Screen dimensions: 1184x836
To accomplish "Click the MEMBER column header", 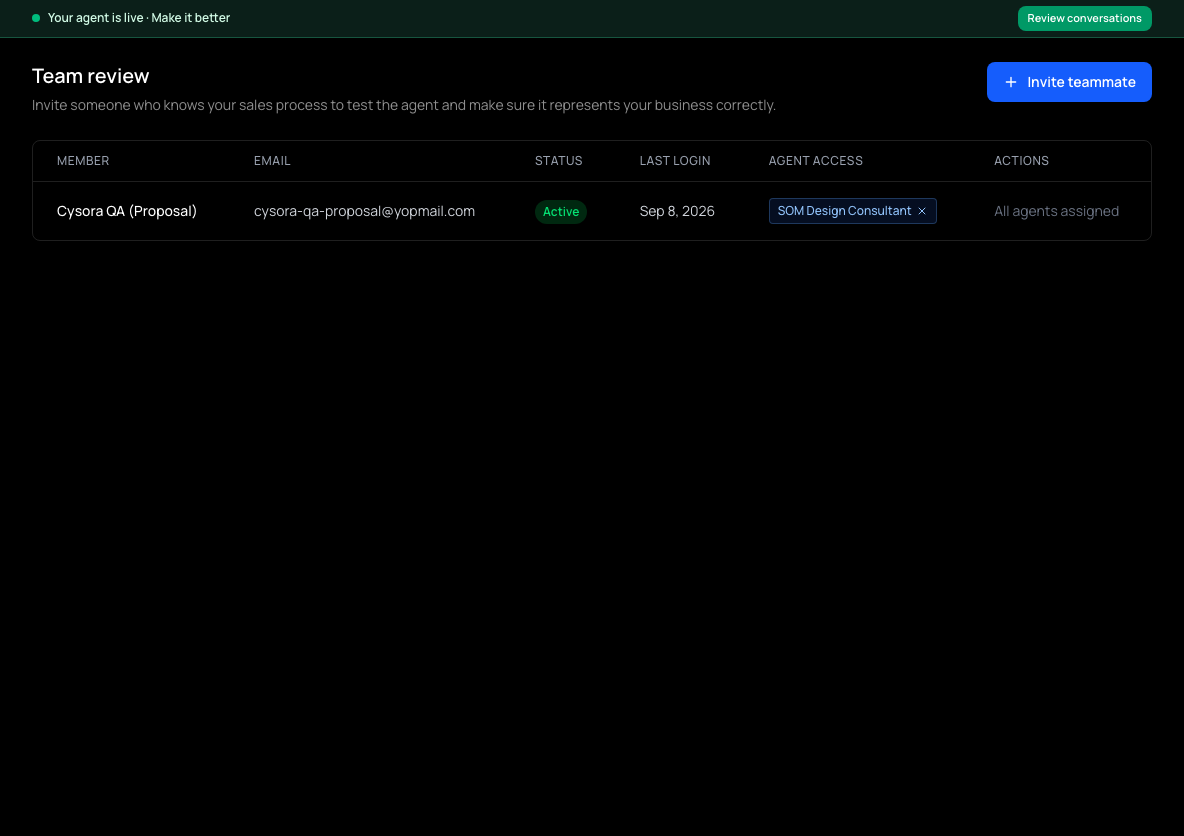I will pyautogui.click(x=83, y=161).
